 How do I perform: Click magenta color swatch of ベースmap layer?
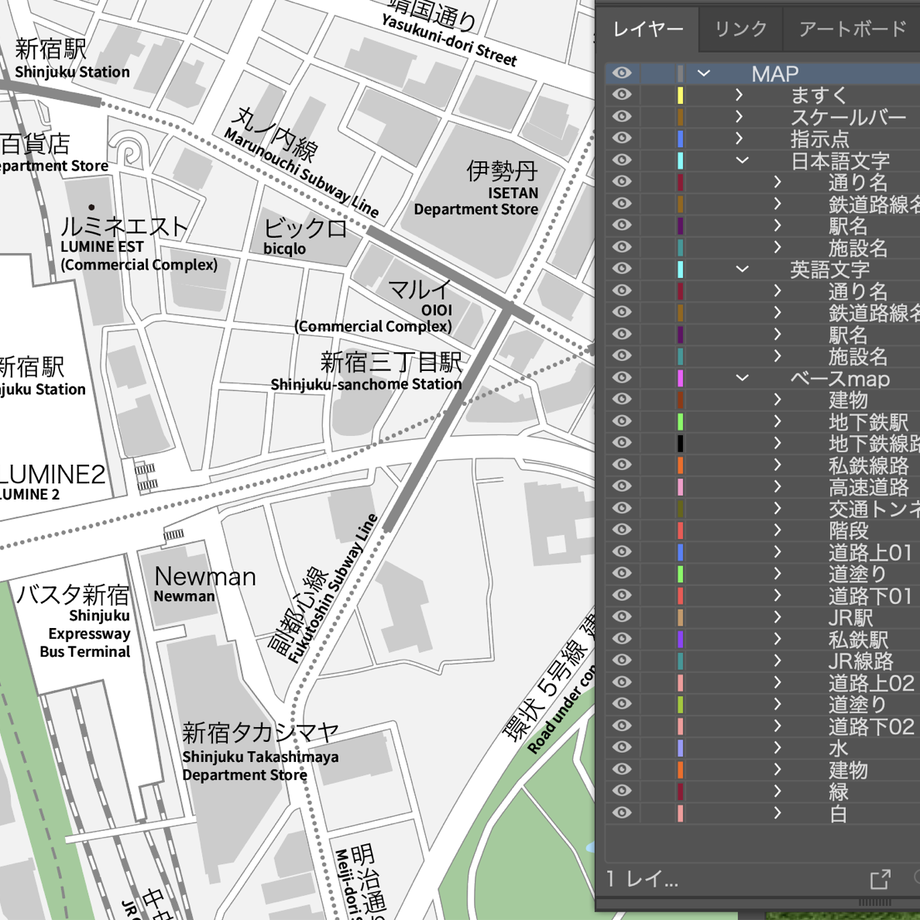(680, 377)
